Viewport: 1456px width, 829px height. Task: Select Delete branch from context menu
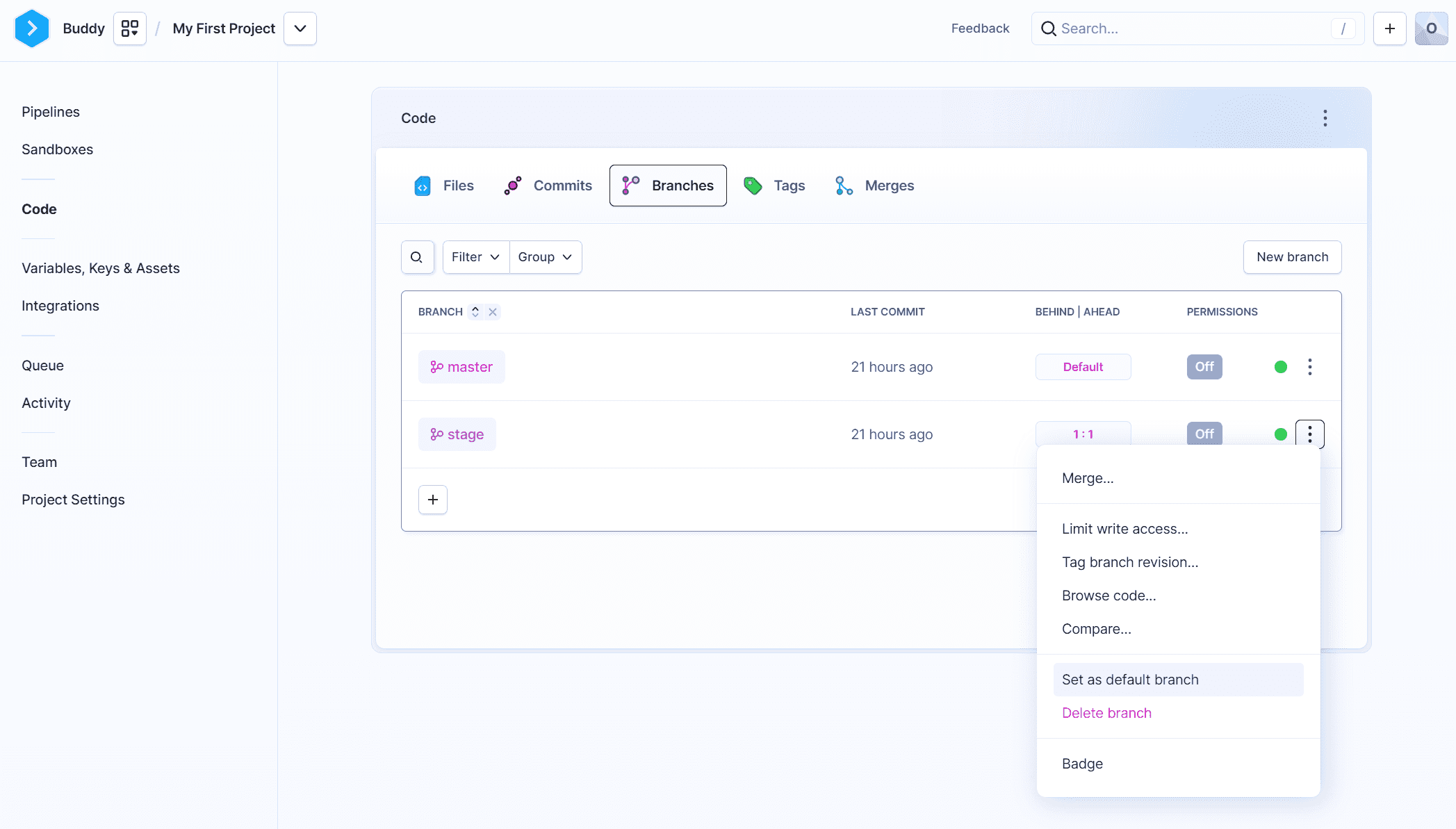point(1107,713)
